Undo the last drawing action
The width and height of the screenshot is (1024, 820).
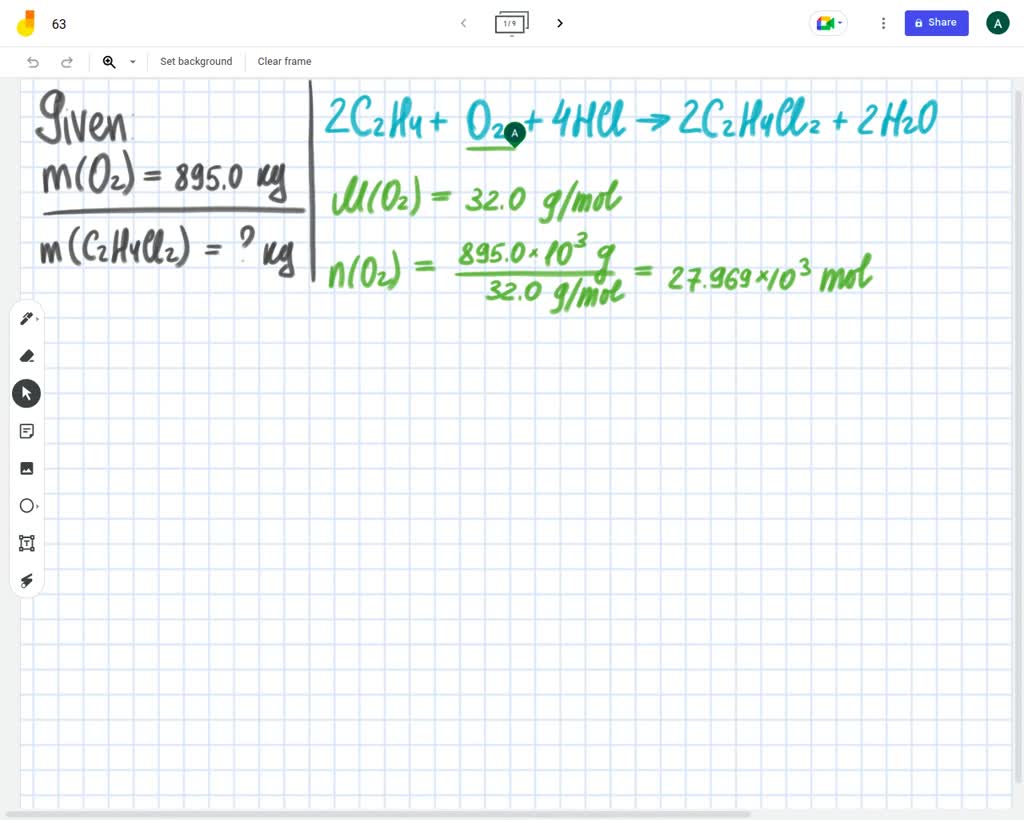tap(31, 61)
